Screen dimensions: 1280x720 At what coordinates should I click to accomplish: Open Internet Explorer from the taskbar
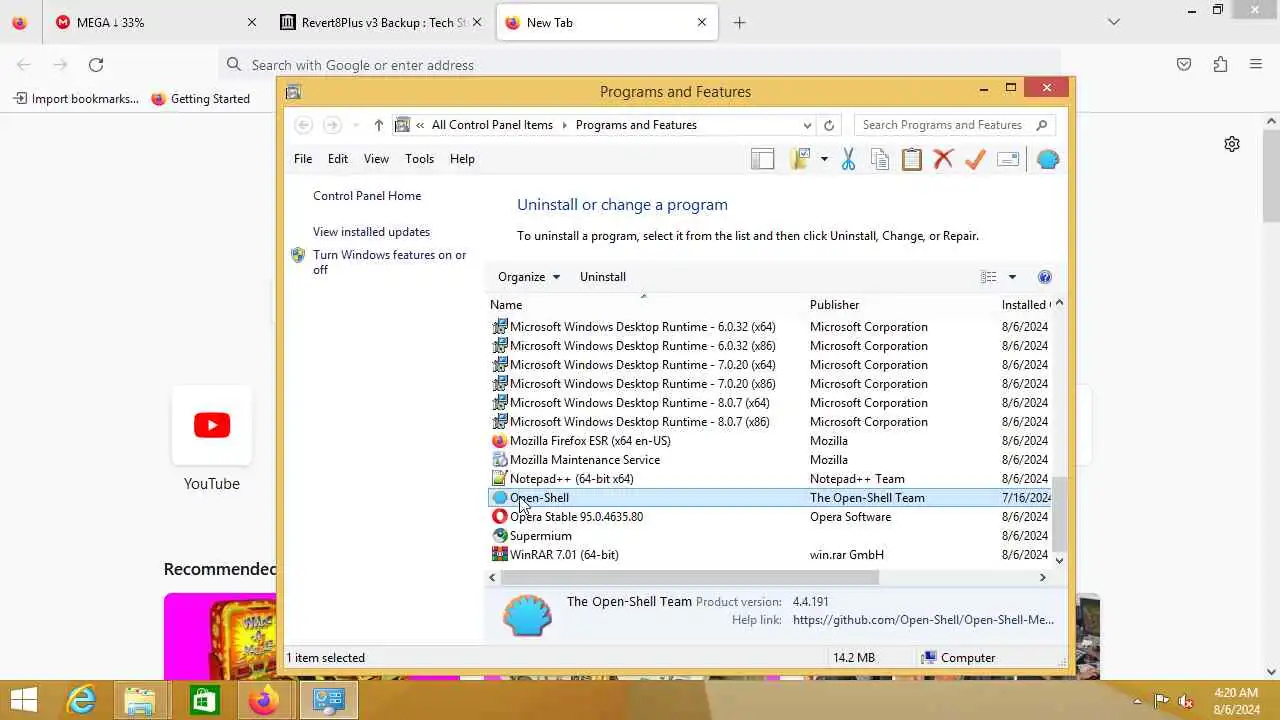click(80, 700)
